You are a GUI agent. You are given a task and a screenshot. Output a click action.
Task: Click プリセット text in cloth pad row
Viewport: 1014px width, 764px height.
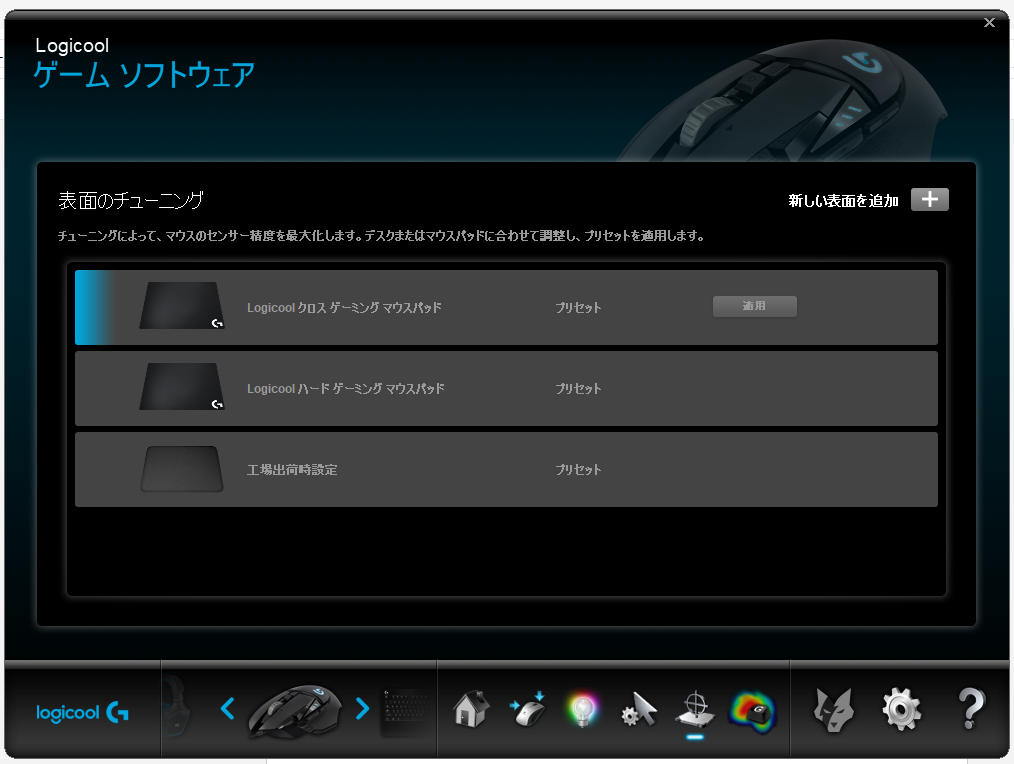click(578, 307)
